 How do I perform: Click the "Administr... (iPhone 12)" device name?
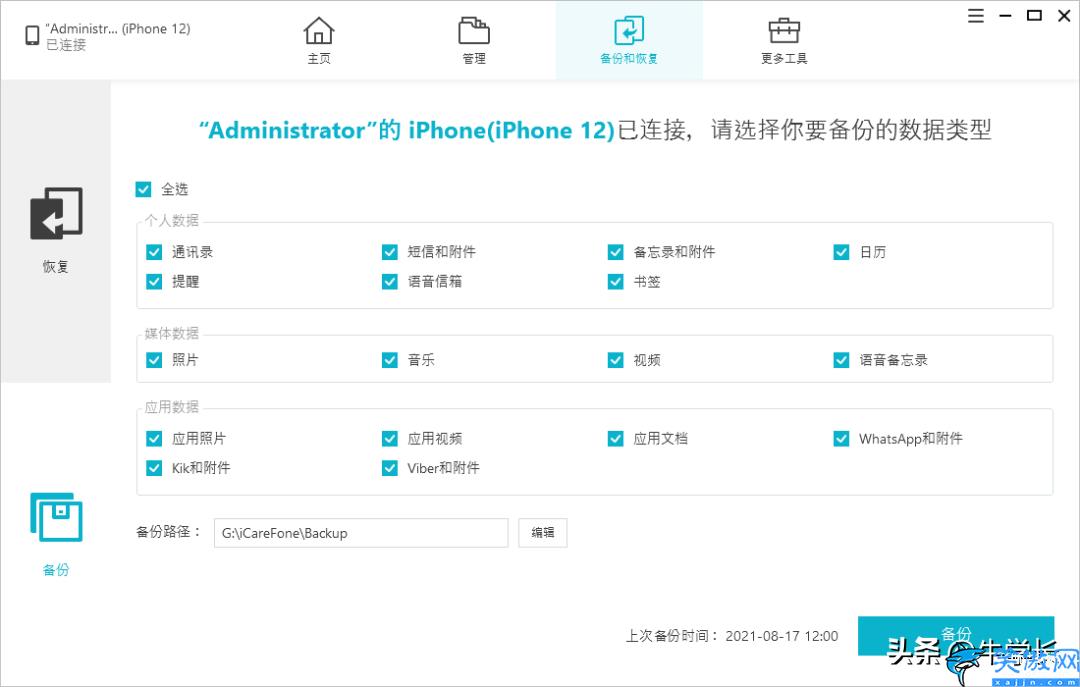(118, 29)
